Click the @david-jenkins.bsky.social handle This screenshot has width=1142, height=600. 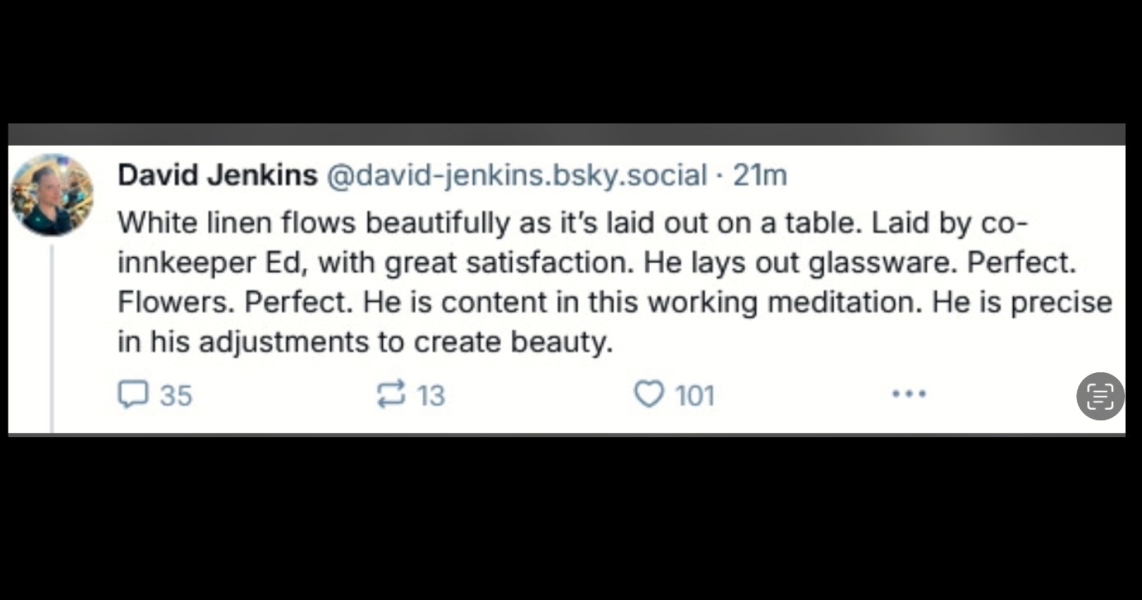click(x=517, y=176)
